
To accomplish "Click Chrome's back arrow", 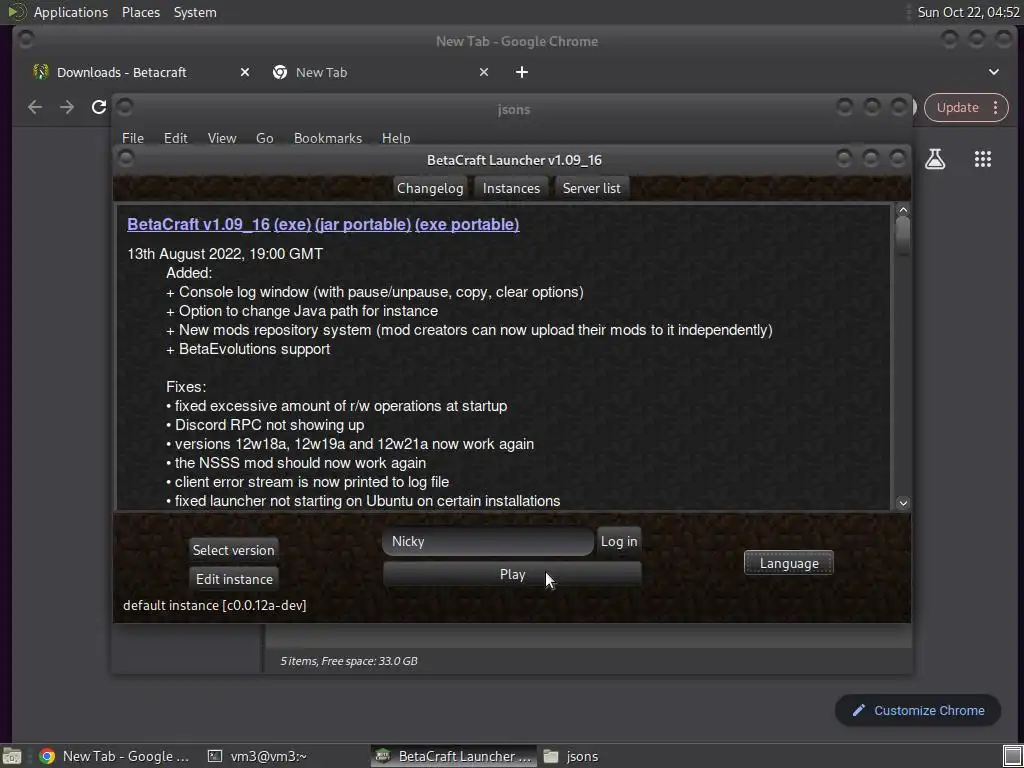I will point(35,107).
